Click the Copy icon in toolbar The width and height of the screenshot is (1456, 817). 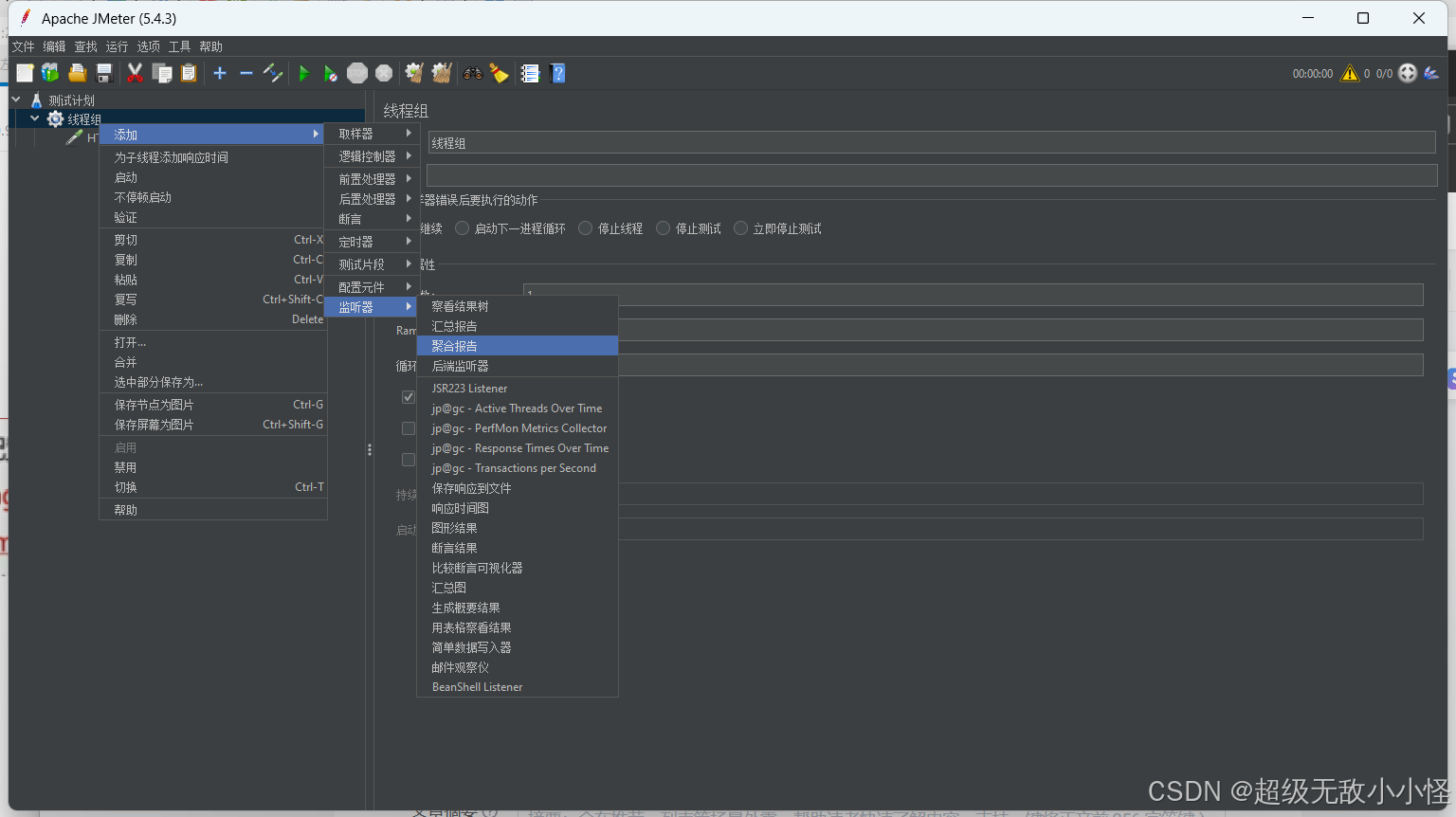pyautogui.click(x=162, y=73)
